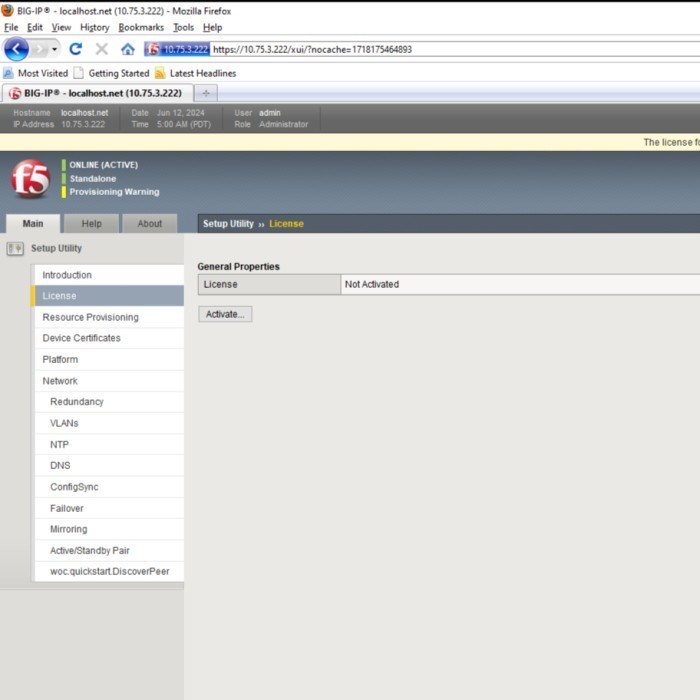700x700 pixels.
Task: Switch to the About tab
Action: [x=149, y=224]
